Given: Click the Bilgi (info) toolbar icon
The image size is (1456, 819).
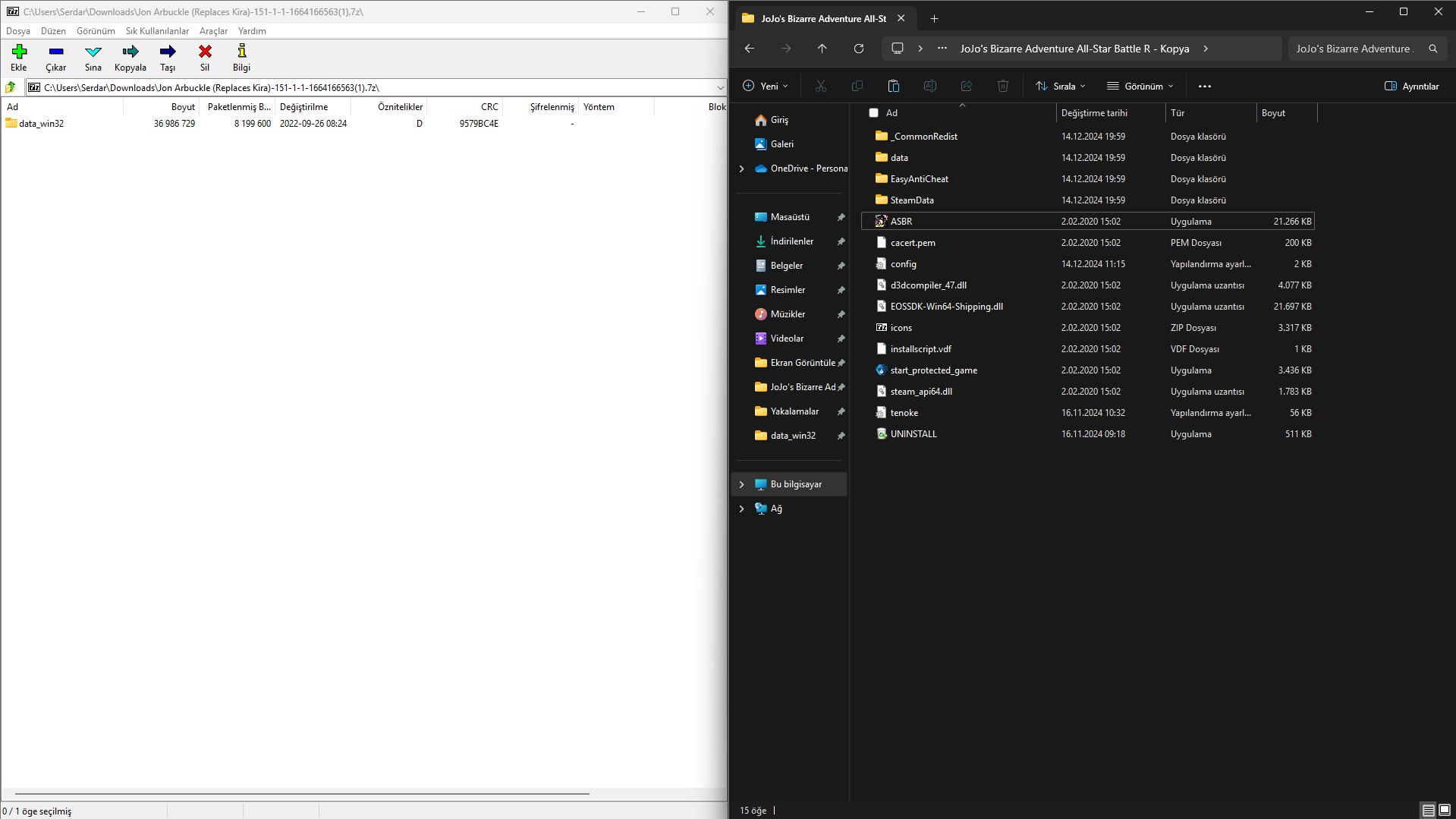Looking at the screenshot, I should click(x=242, y=52).
